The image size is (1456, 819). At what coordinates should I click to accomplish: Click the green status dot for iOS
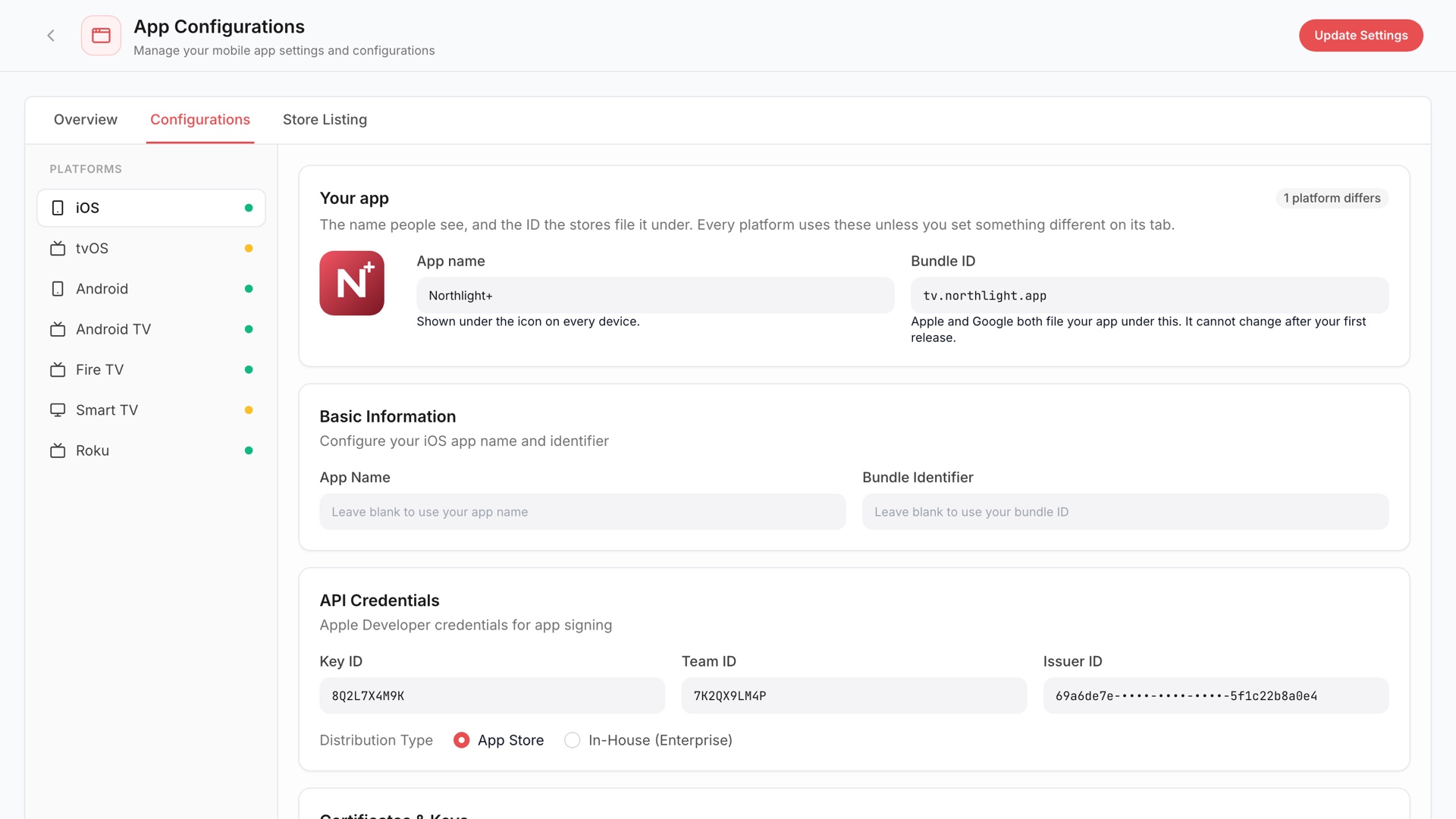click(x=249, y=208)
